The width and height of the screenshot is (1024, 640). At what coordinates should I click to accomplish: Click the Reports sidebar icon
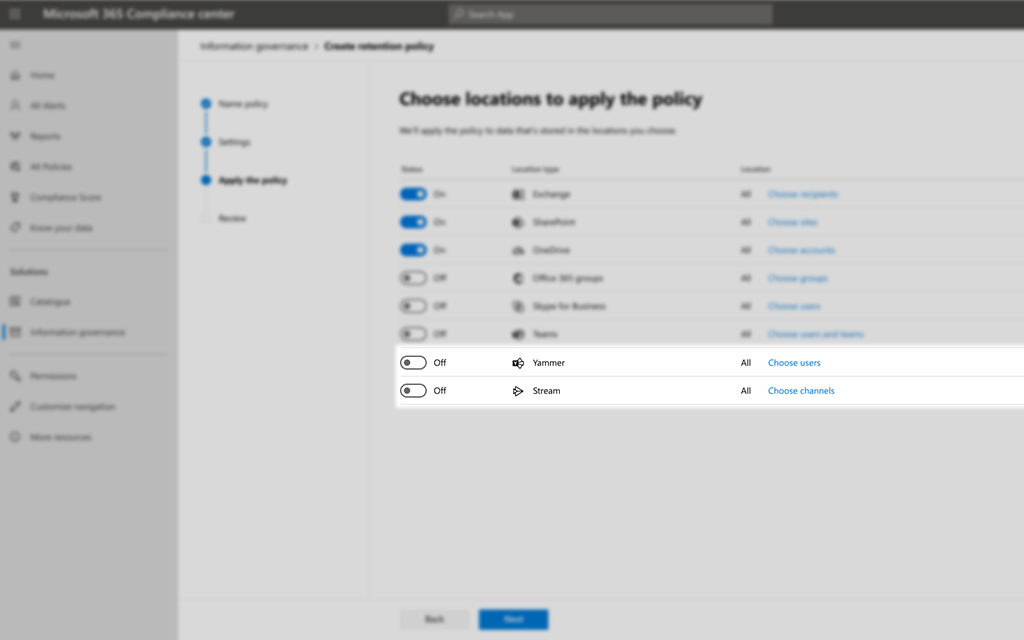15,136
